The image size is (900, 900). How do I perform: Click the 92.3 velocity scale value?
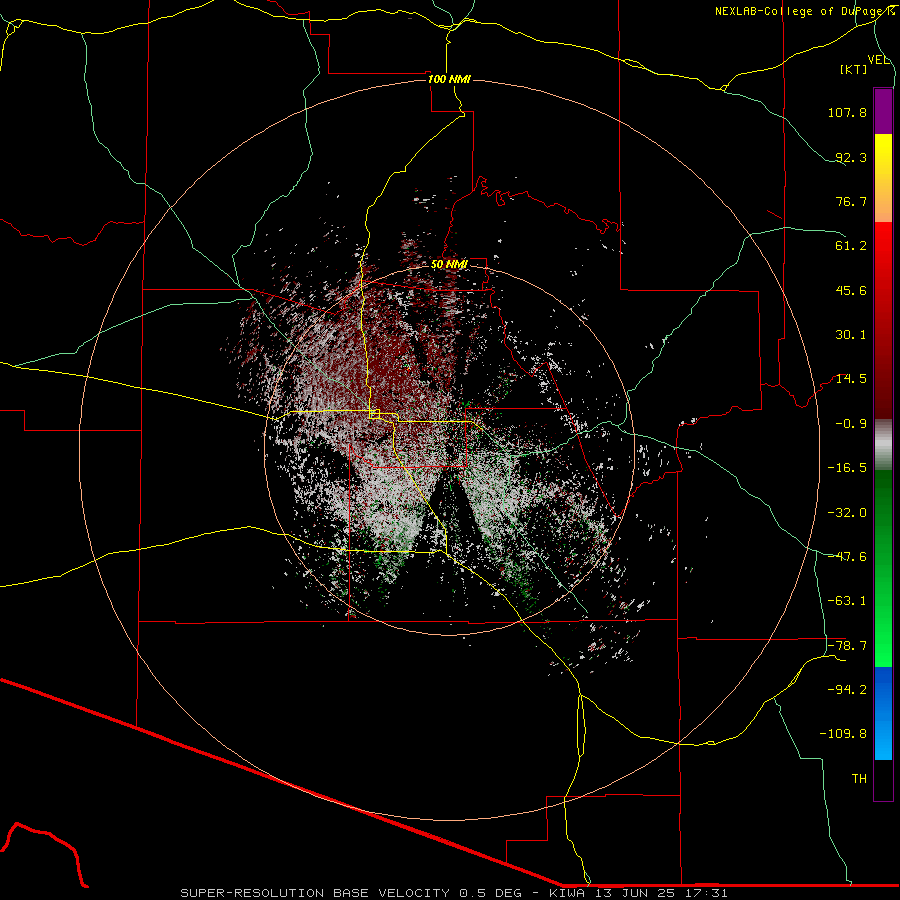pos(851,157)
